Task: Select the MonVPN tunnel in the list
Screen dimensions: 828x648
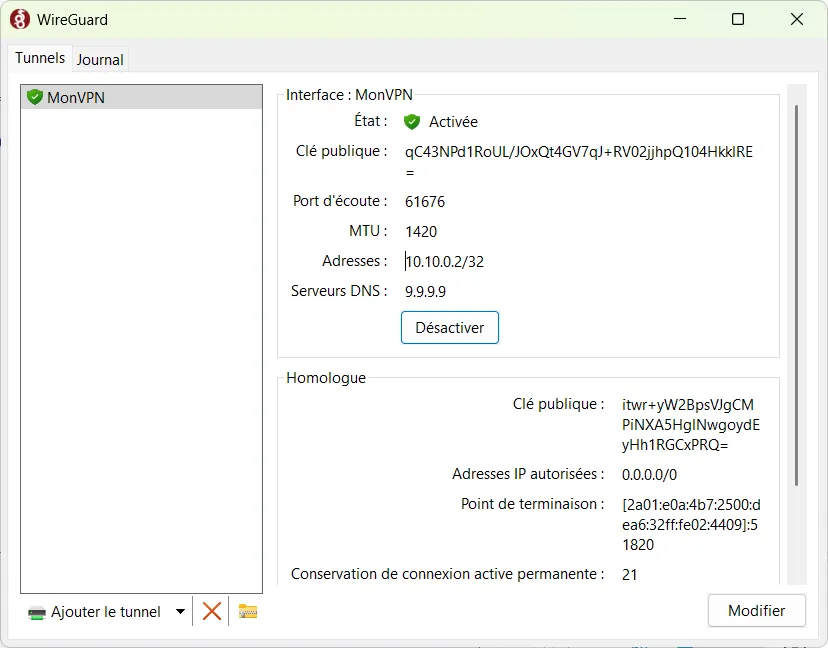Action: (142, 97)
